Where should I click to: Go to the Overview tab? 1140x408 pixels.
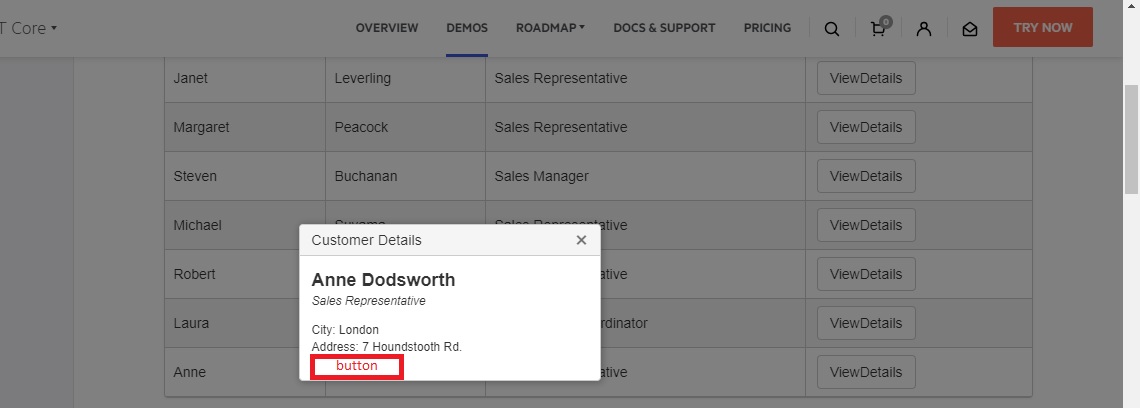tap(387, 28)
